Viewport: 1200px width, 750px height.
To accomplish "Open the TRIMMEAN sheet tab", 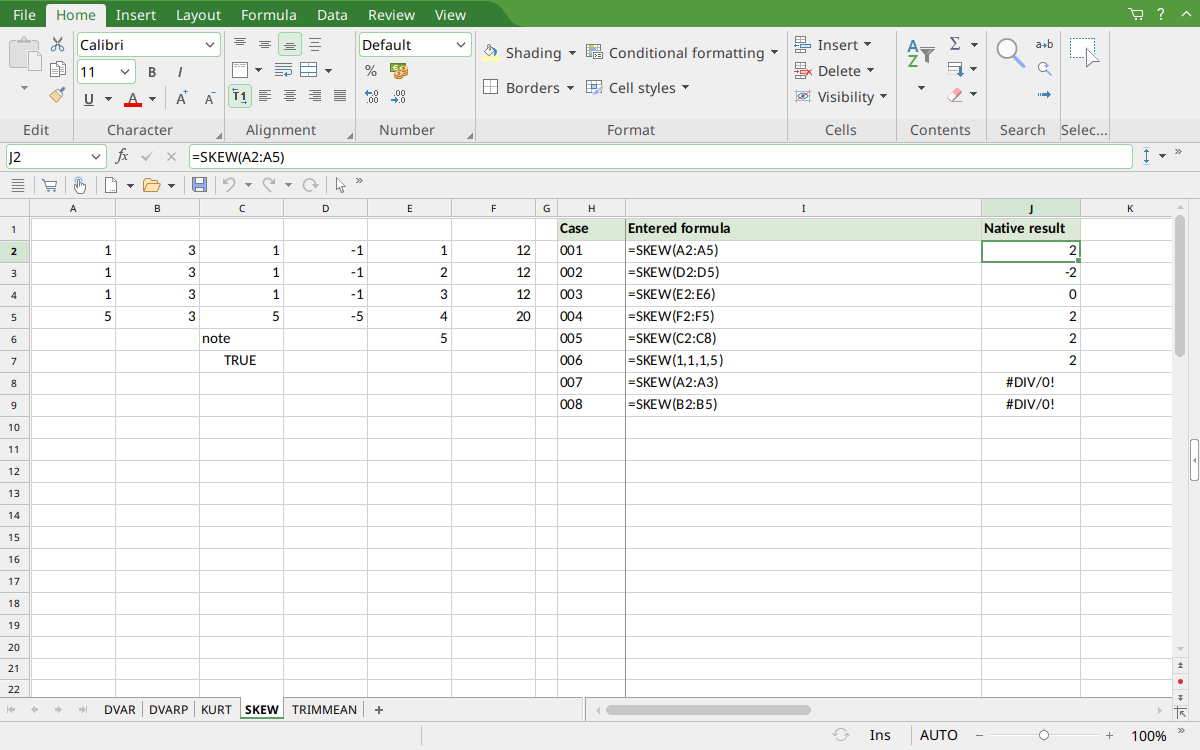I will point(324,709).
